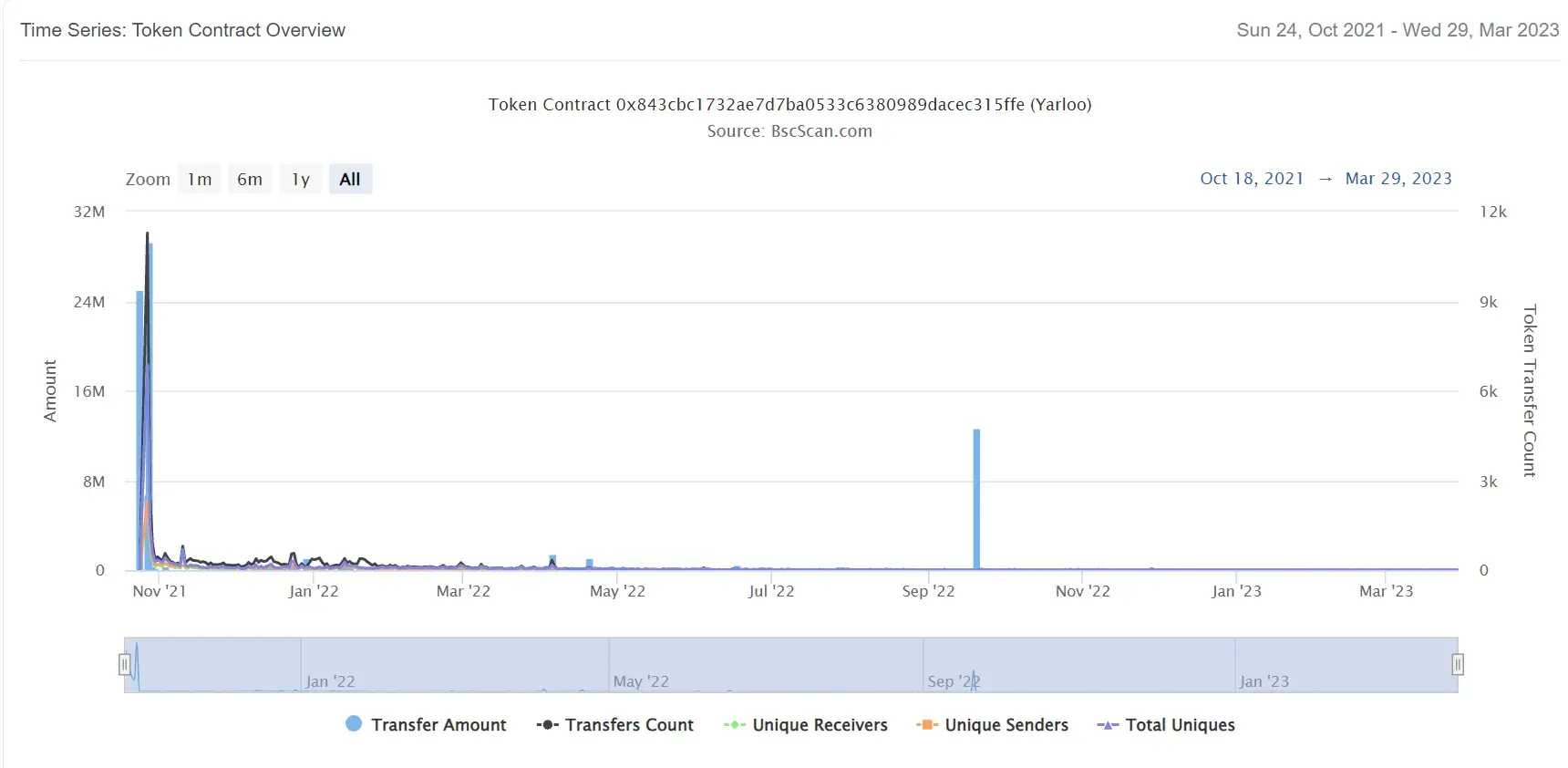Click the black Transfers Count legend marker
Viewport: 1568px width, 768px height.
tap(547, 725)
